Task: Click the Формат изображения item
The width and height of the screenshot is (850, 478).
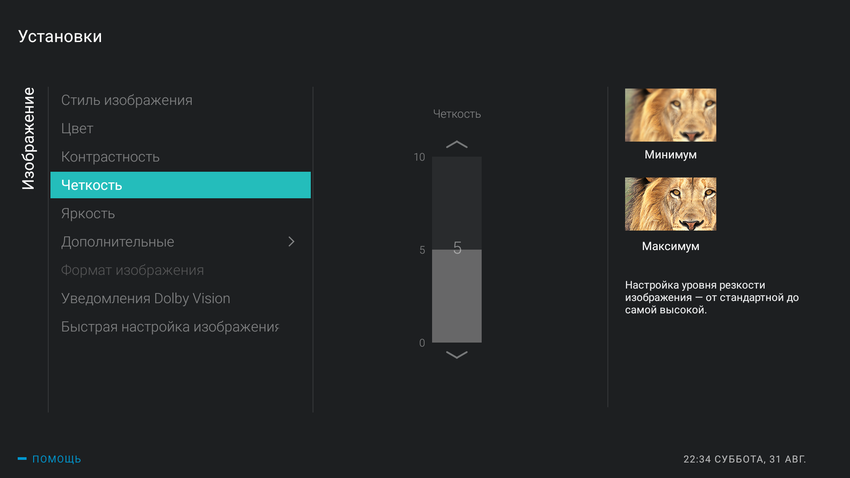Action: point(132,270)
